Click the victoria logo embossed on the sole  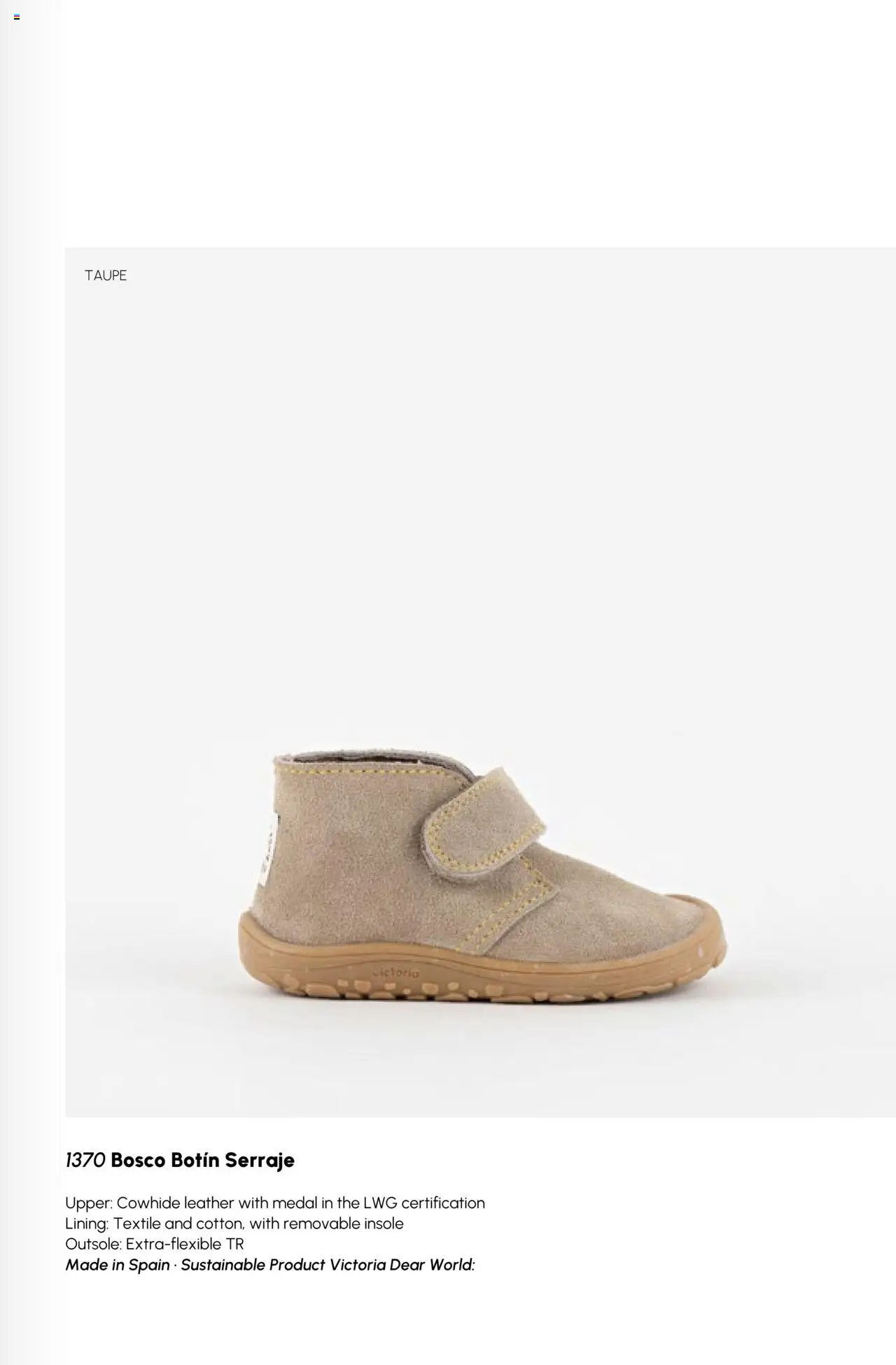click(395, 973)
